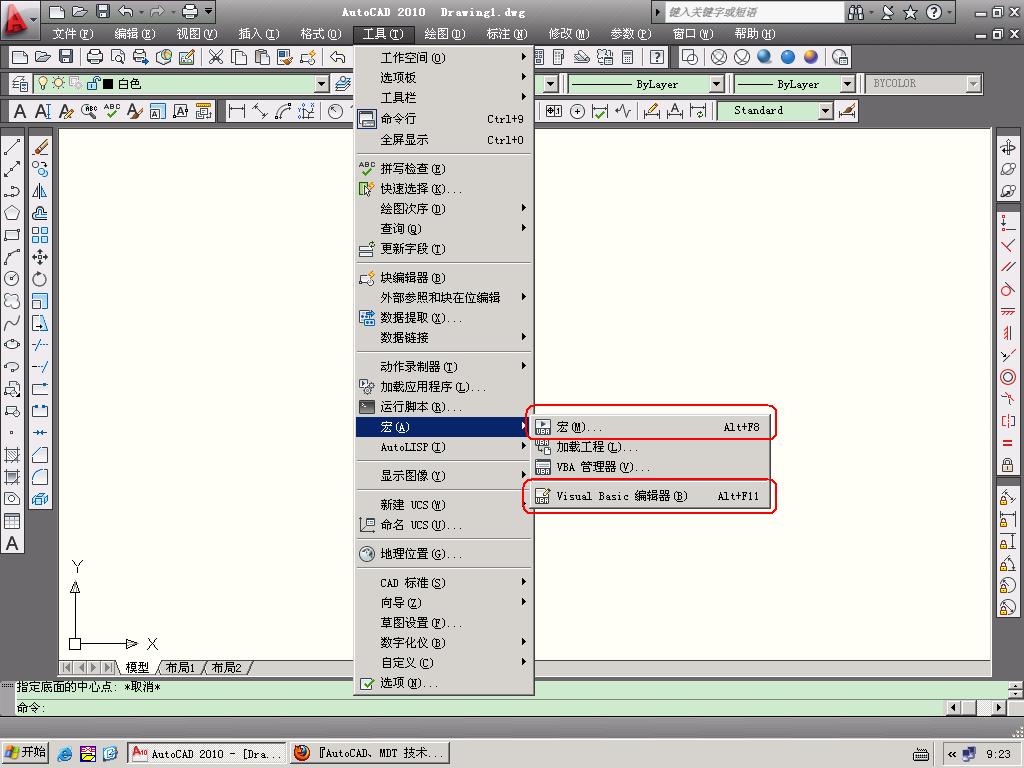Choose 加载应用程序 menu entry
Image resolution: width=1024 pixels, height=768 pixels.
pos(444,387)
